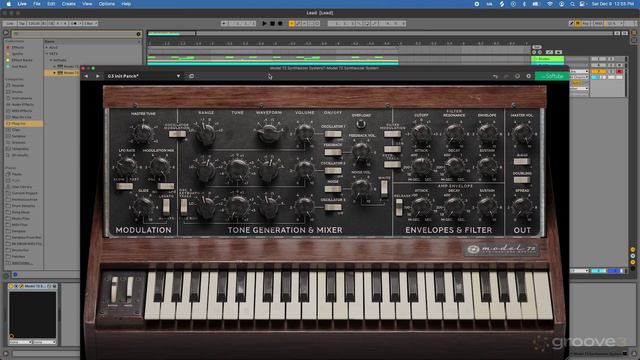This screenshot has width=640, height=360.
Task: Select Drums category in Live browser
Action: [18, 92]
